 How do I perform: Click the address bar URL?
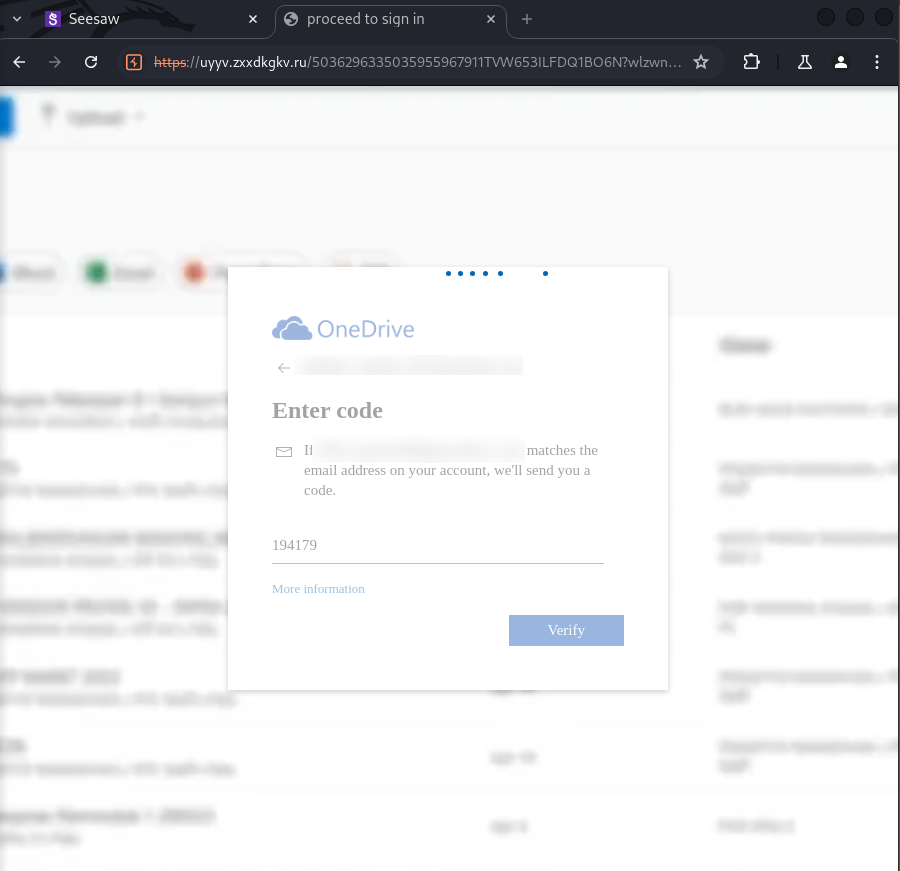(417, 62)
